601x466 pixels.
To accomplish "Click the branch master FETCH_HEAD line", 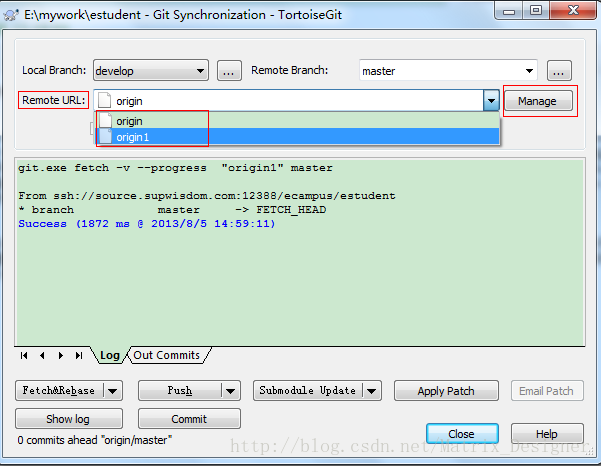I will (x=172, y=210).
